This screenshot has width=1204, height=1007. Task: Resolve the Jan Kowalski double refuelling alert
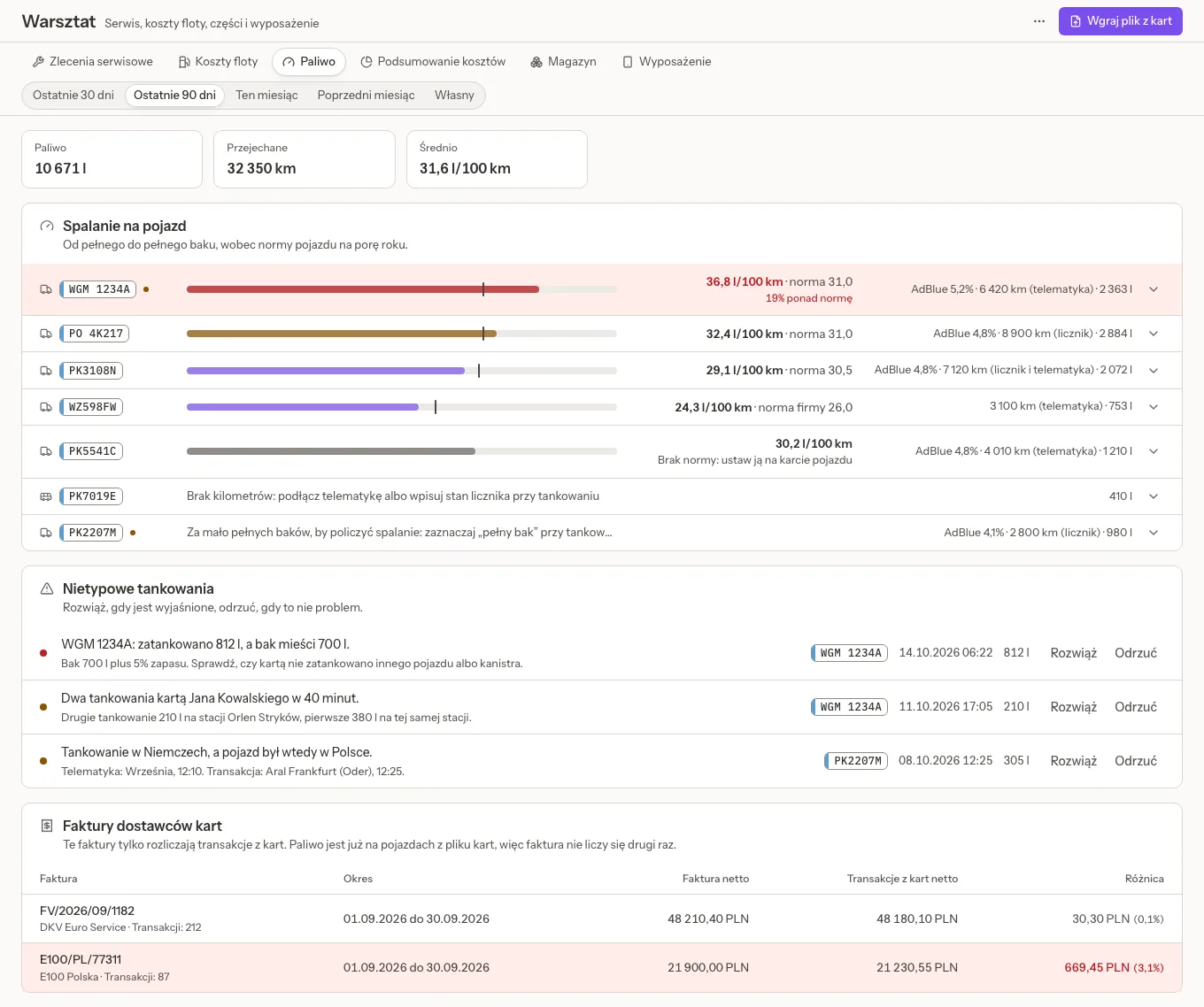pyautogui.click(x=1073, y=707)
